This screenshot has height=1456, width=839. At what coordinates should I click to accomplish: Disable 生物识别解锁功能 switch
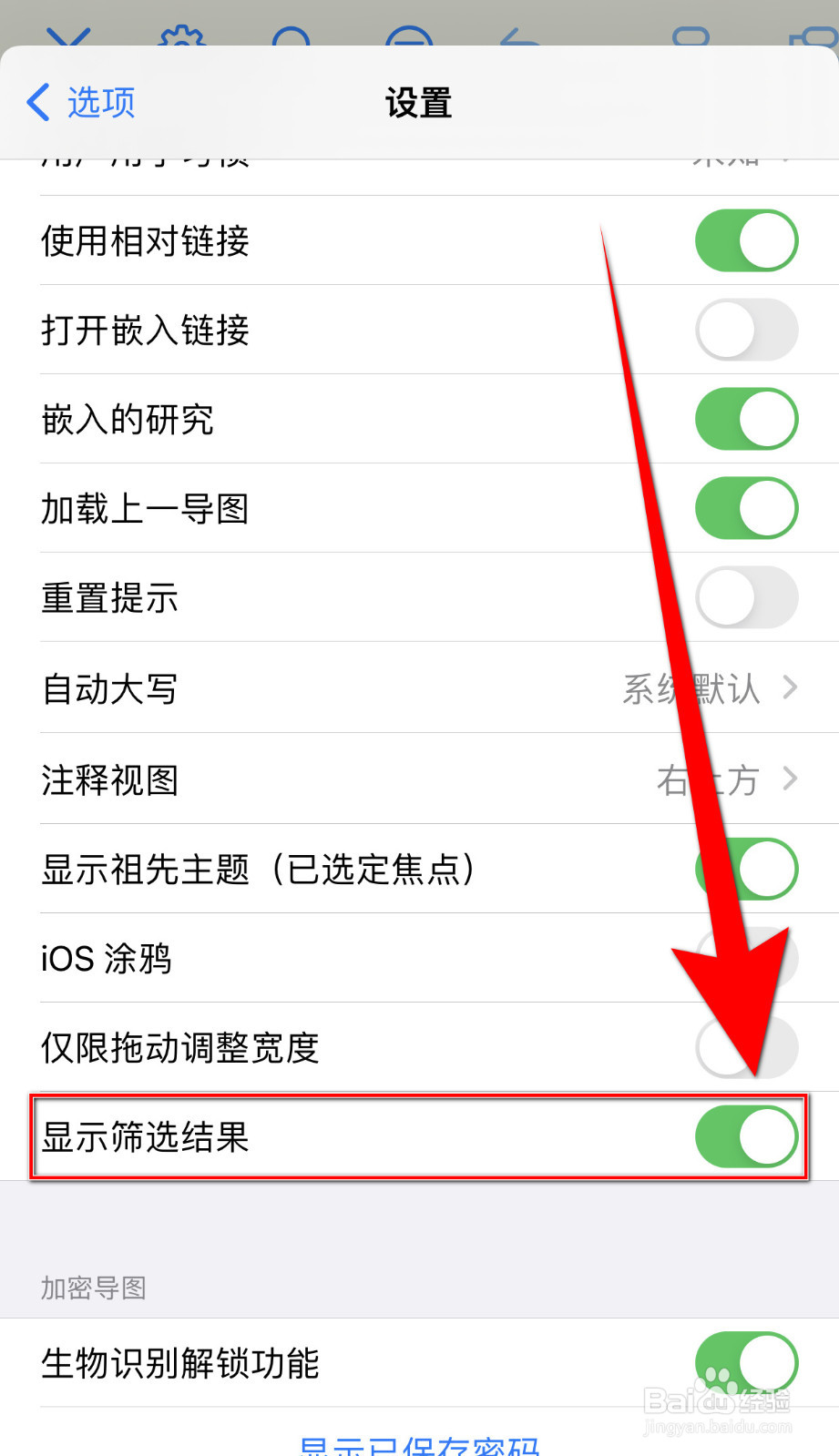tap(746, 1363)
